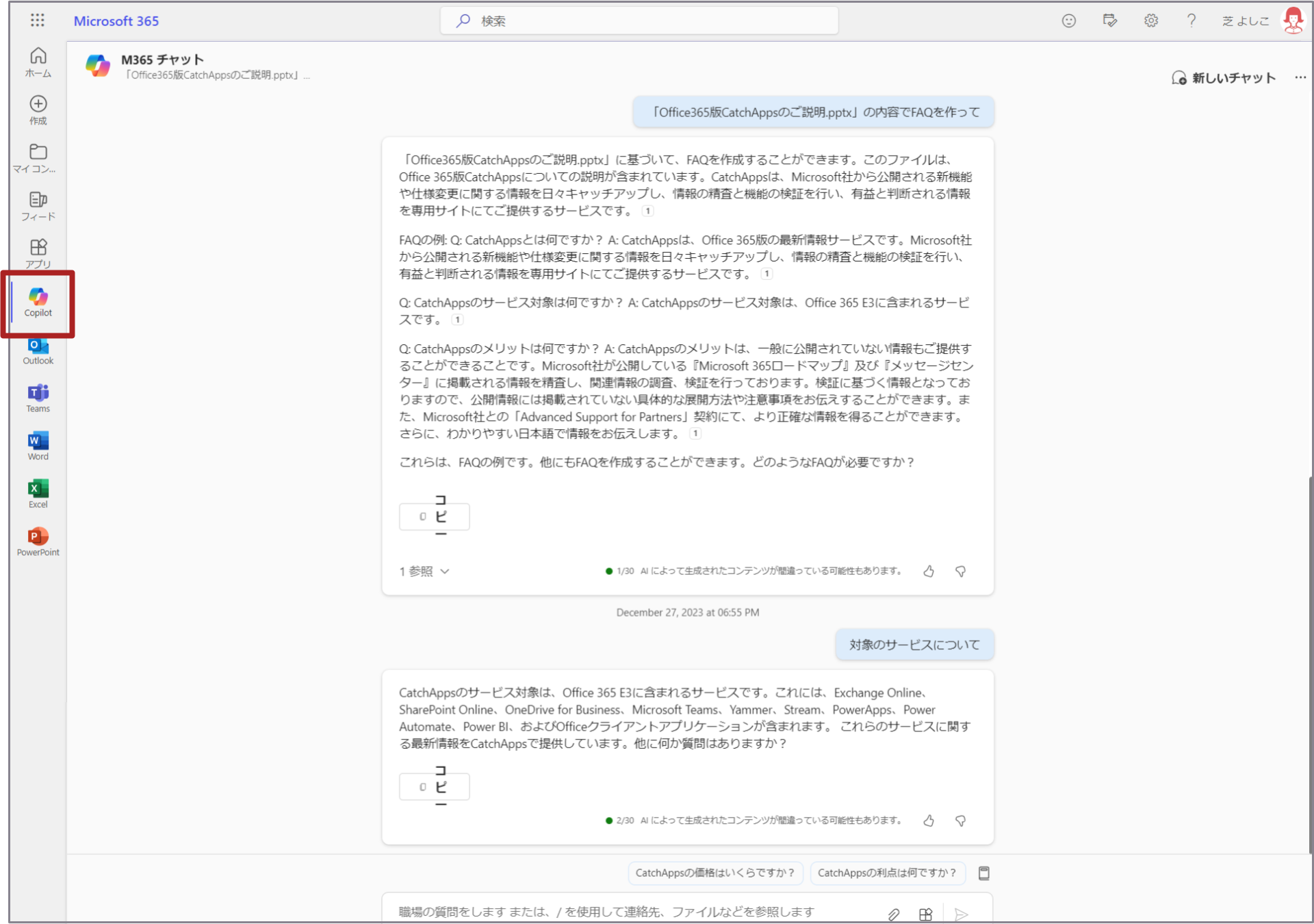
Task: Open the more options ellipsis menu
Action: click(x=1300, y=78)
